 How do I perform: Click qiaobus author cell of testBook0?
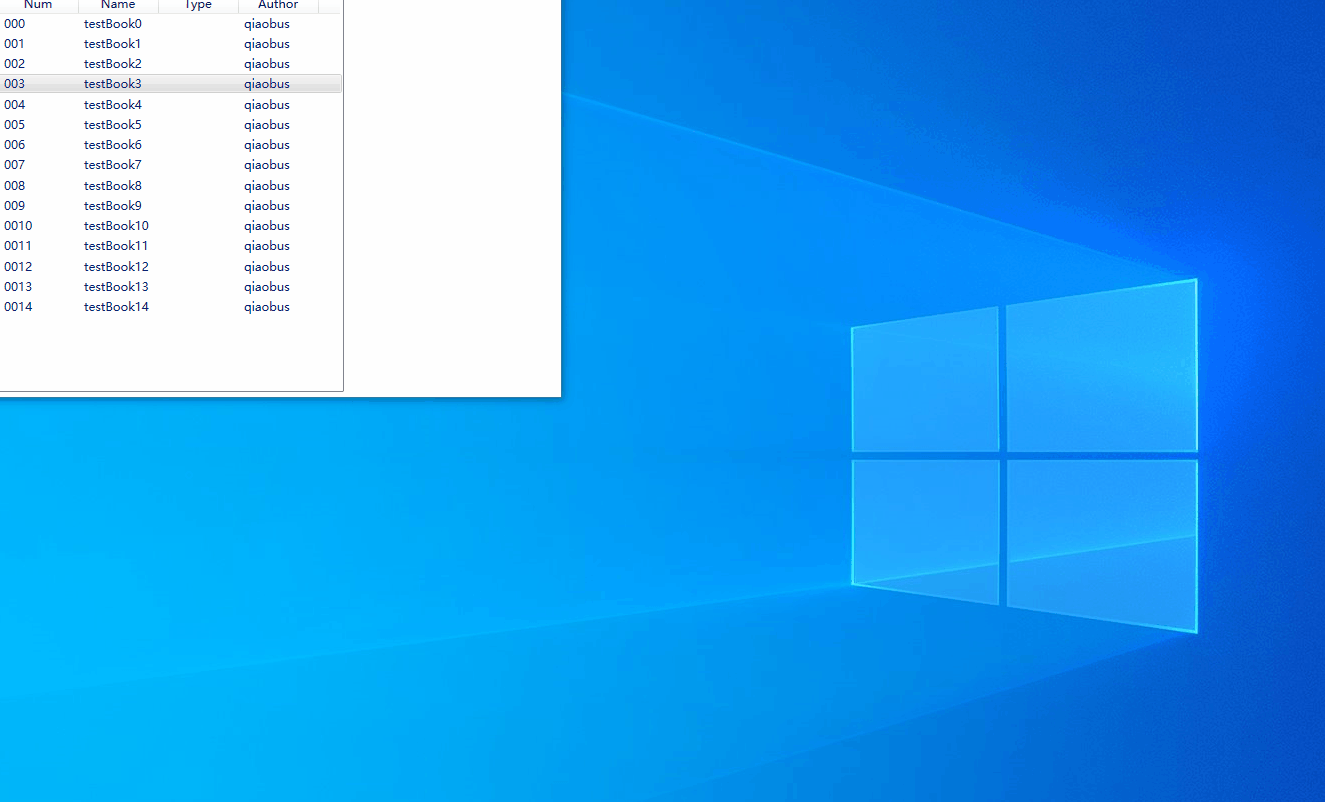pyautogui.click(x=267, y=23)
